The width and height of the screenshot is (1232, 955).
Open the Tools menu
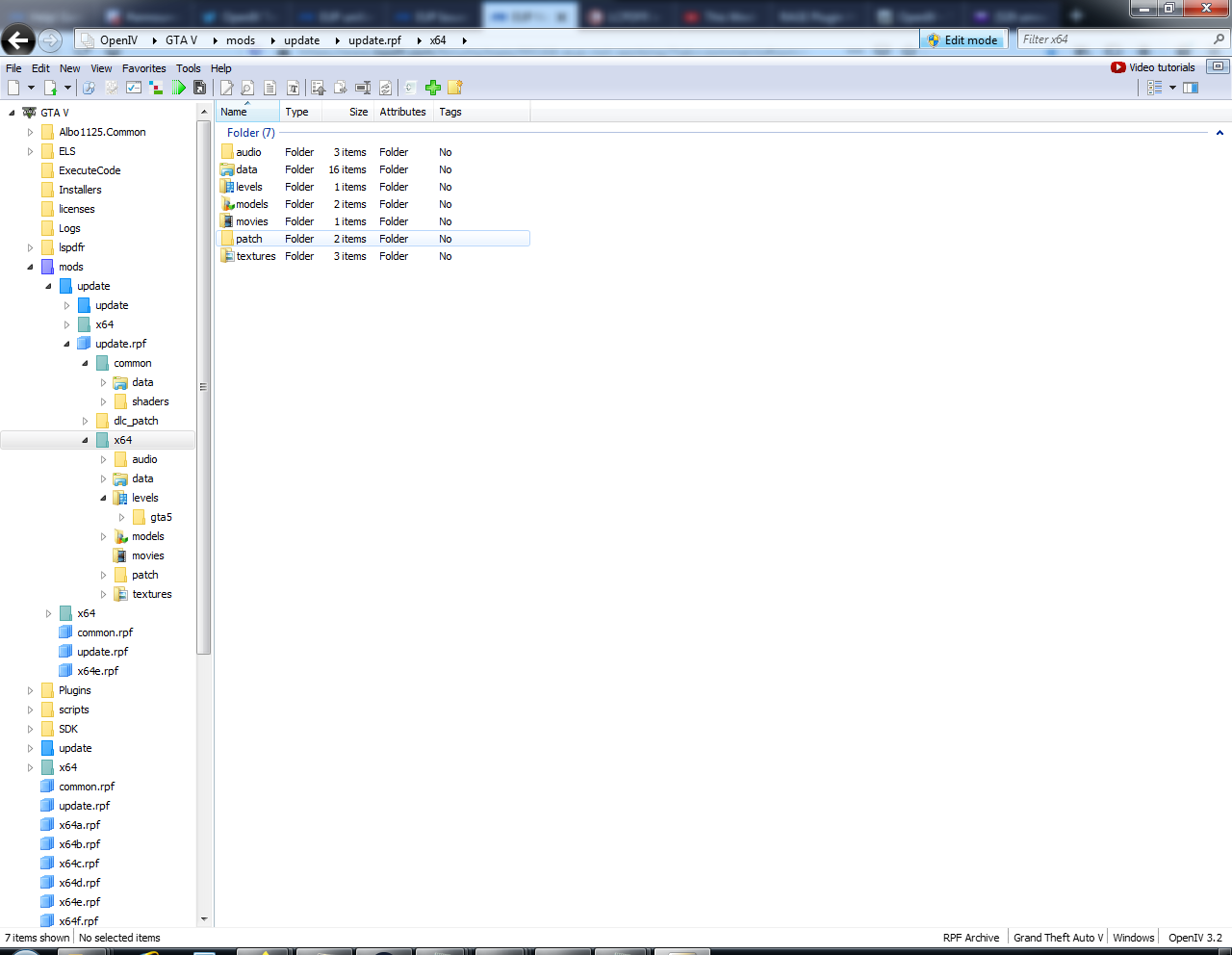click(189, 68)
